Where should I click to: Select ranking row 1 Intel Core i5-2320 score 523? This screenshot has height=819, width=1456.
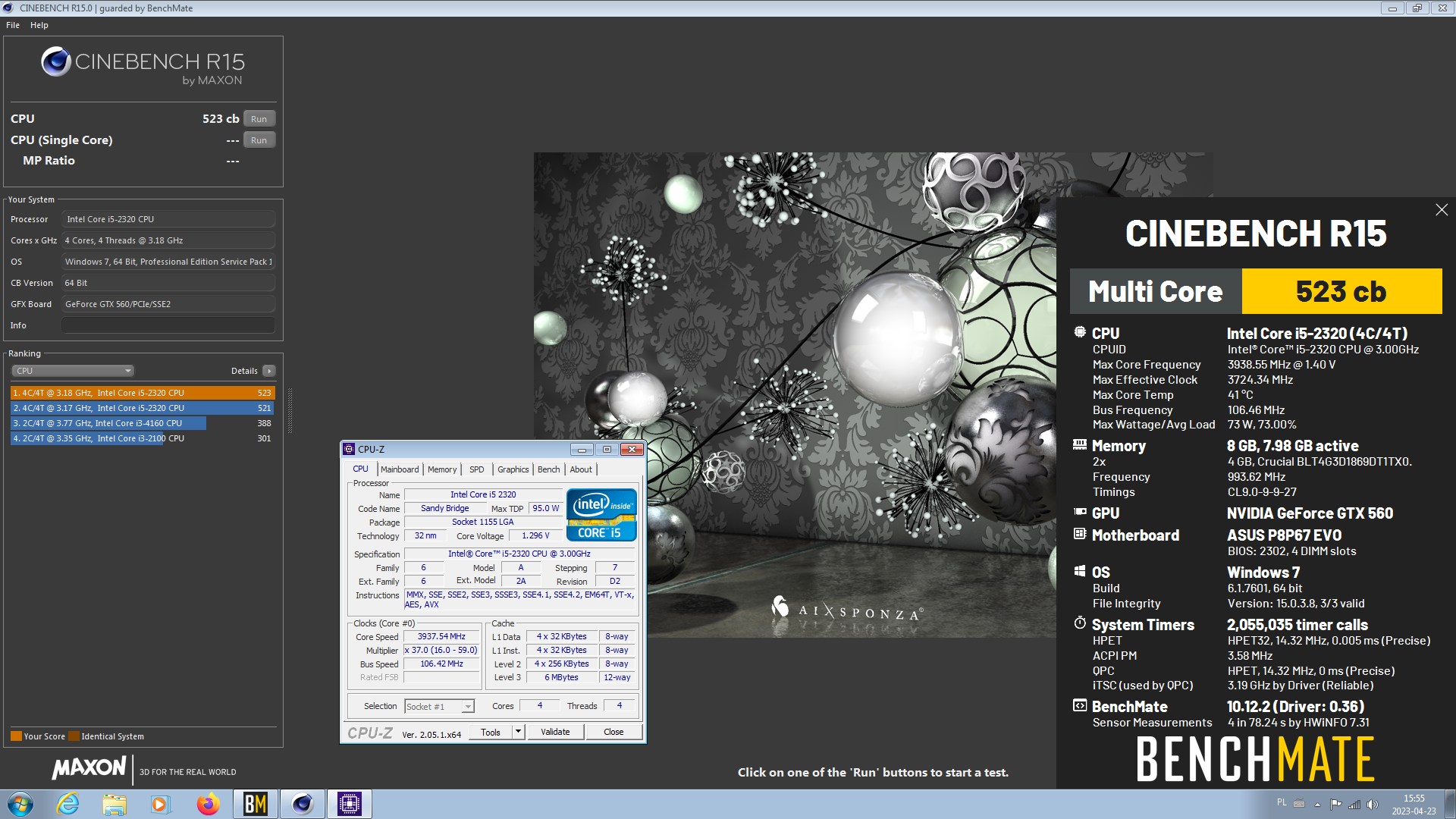[x=143, y=393]
